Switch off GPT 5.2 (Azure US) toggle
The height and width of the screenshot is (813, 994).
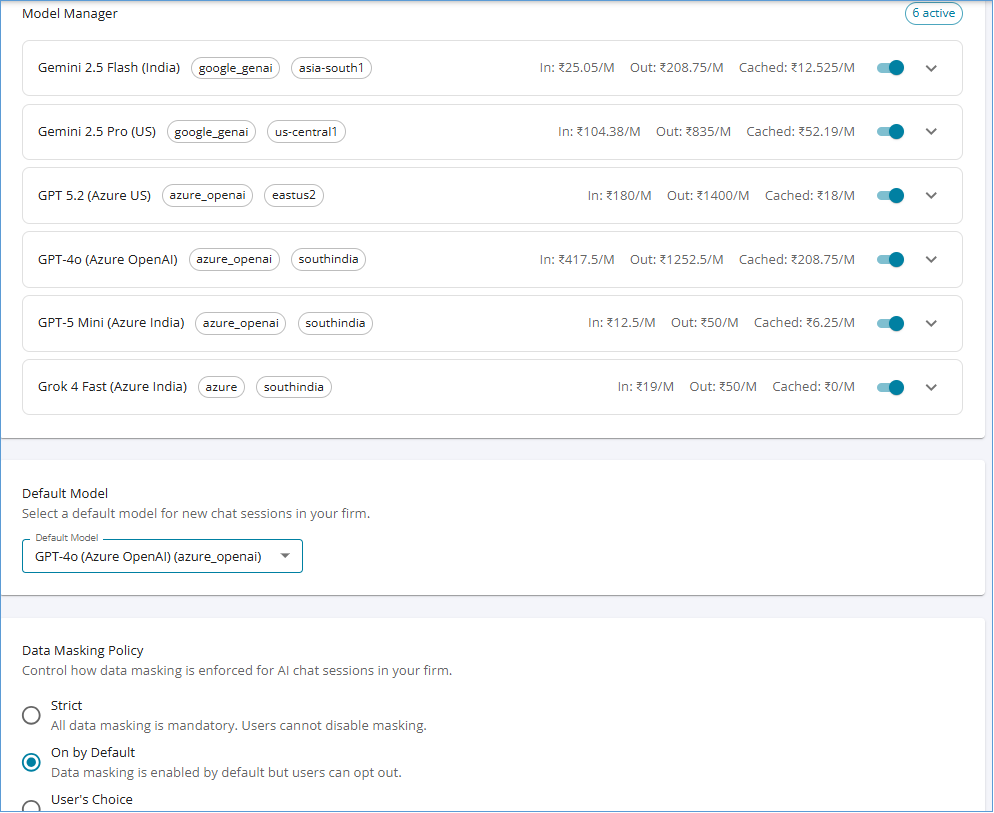[x=890, y=195]
